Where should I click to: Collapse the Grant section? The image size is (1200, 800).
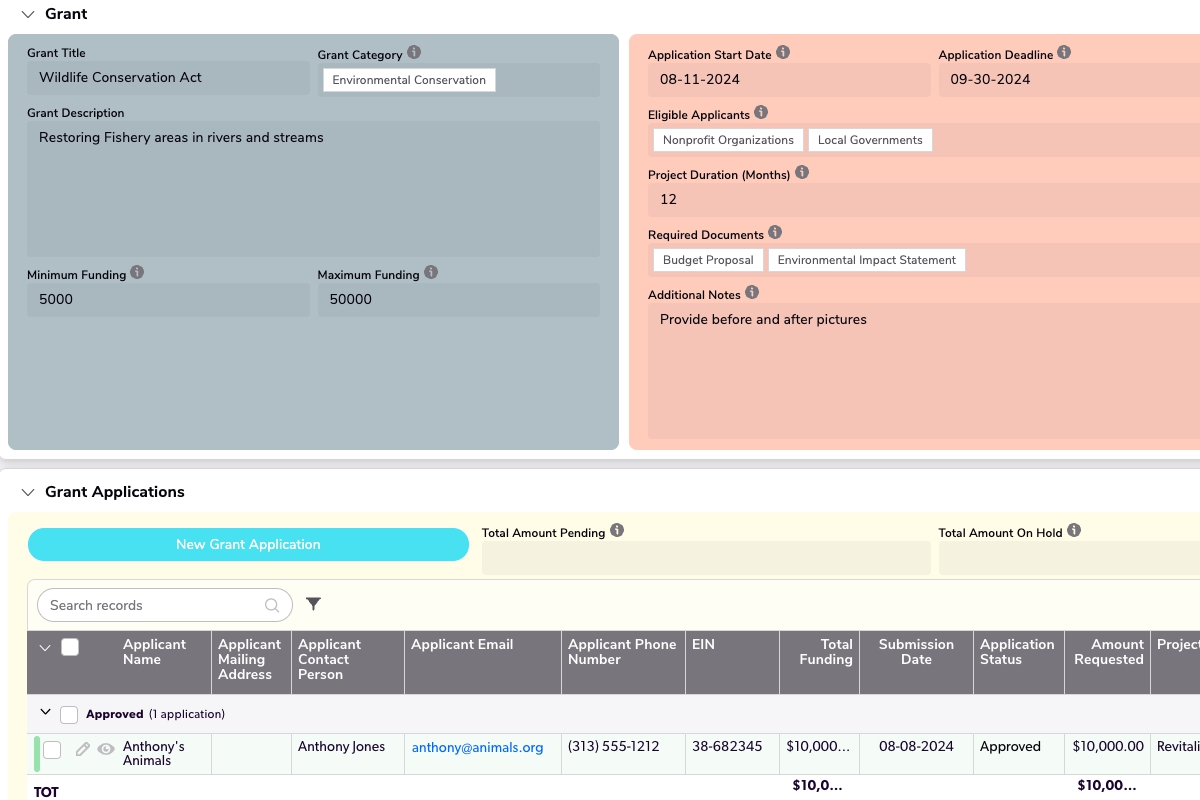(27, 14)
